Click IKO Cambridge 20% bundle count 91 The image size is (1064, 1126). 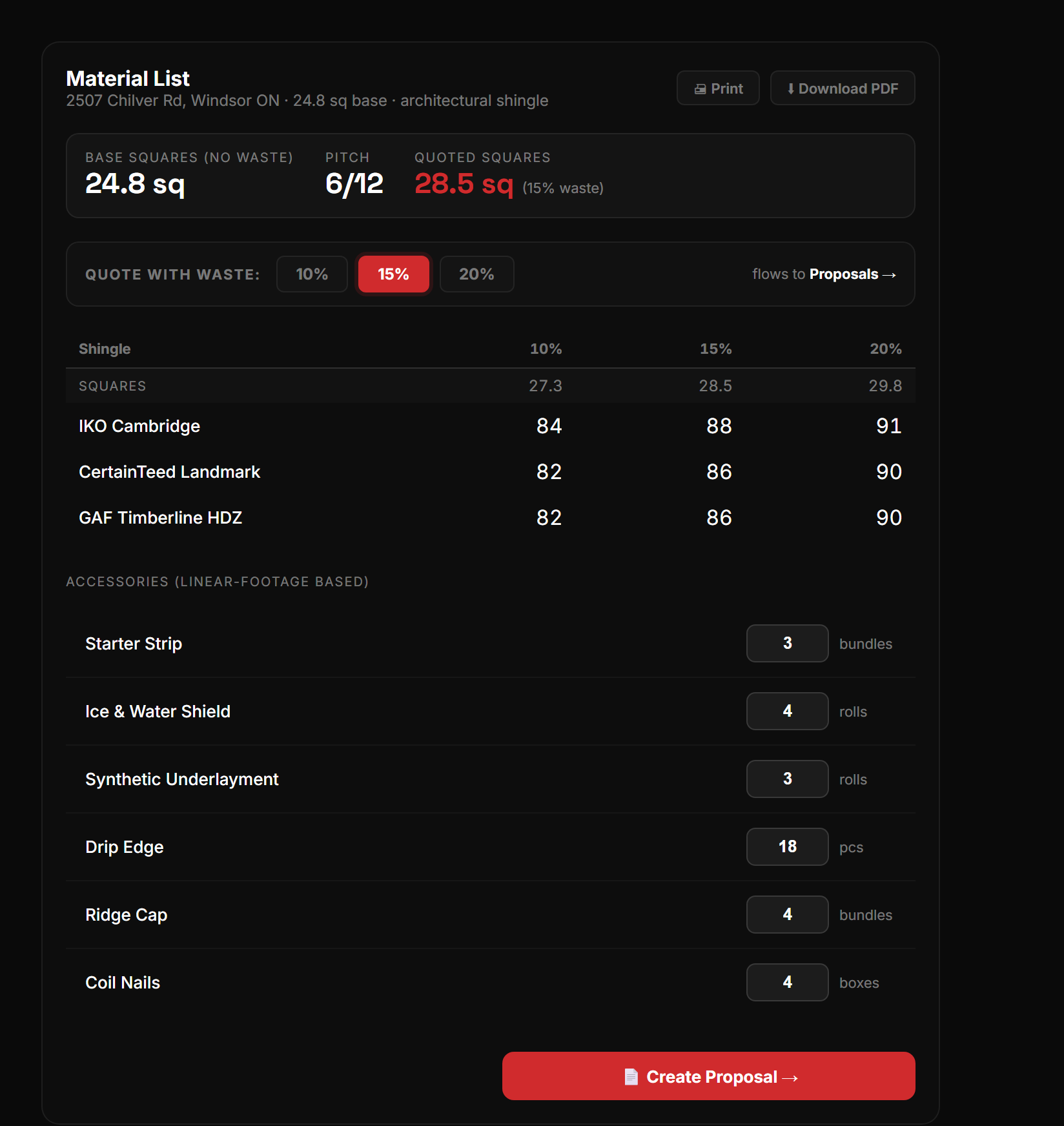[889, 426]
